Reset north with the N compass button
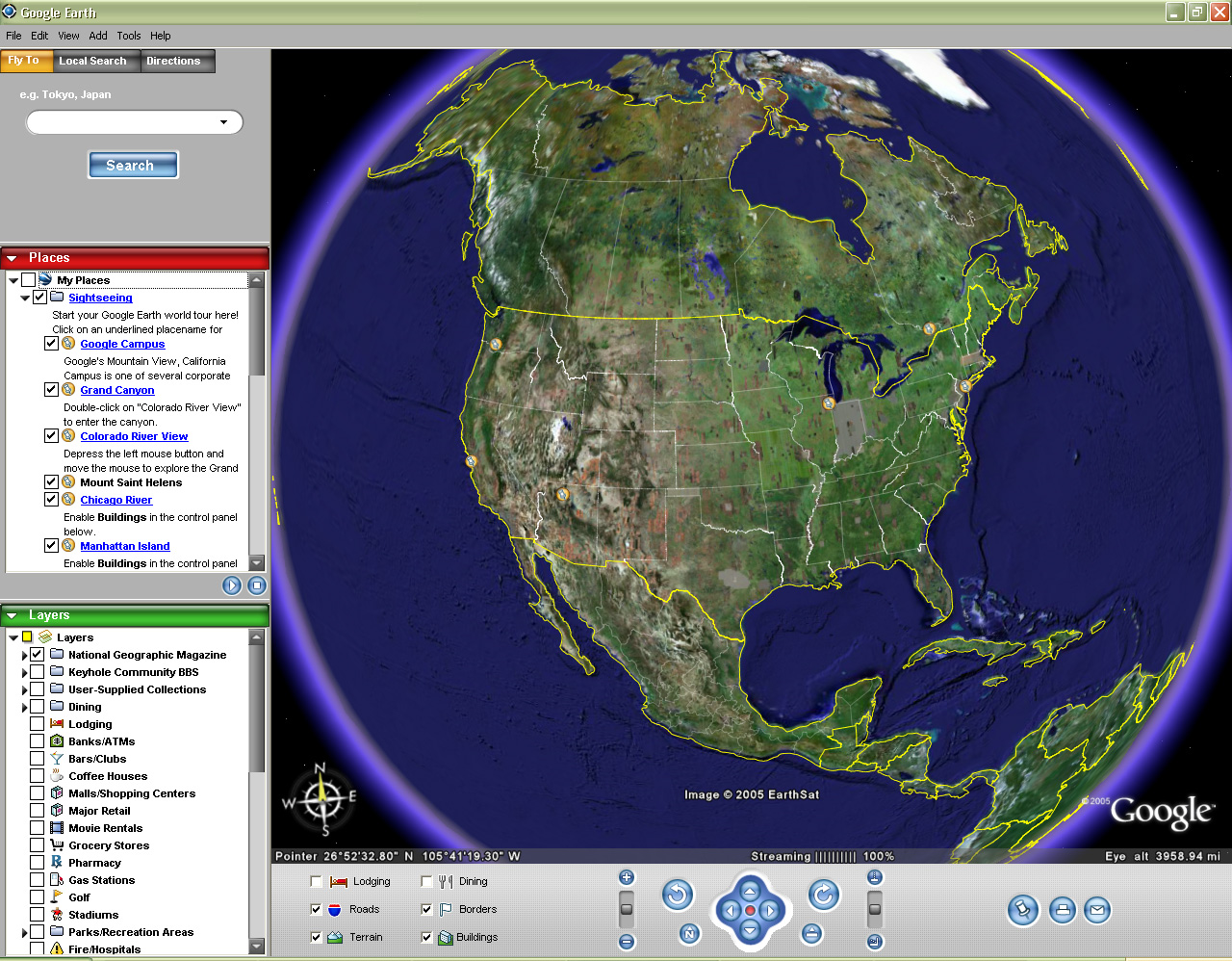The height and width of the screenshot is (961, 1232). (689, 933)
